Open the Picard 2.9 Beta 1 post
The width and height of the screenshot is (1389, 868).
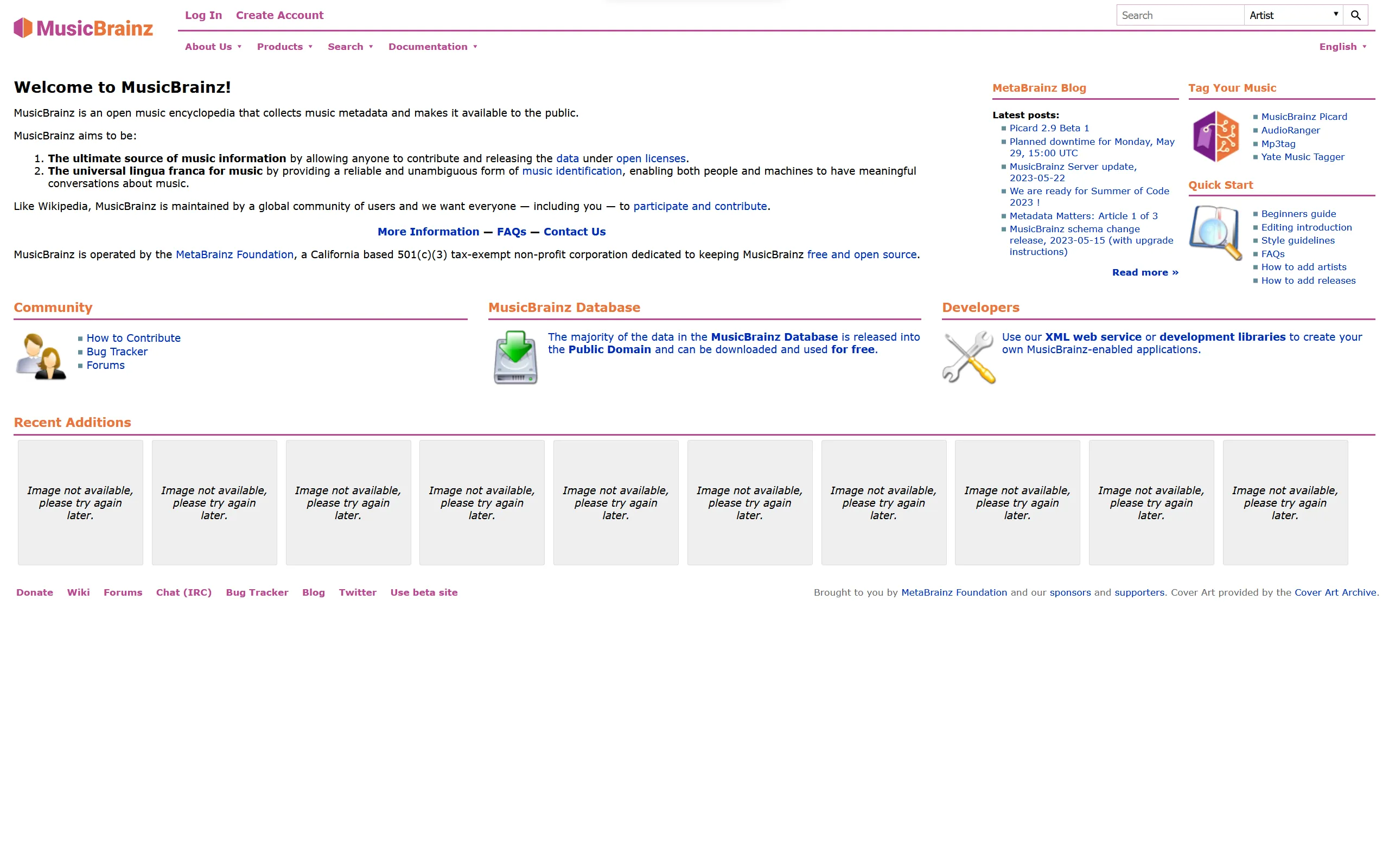point(1049,128)
